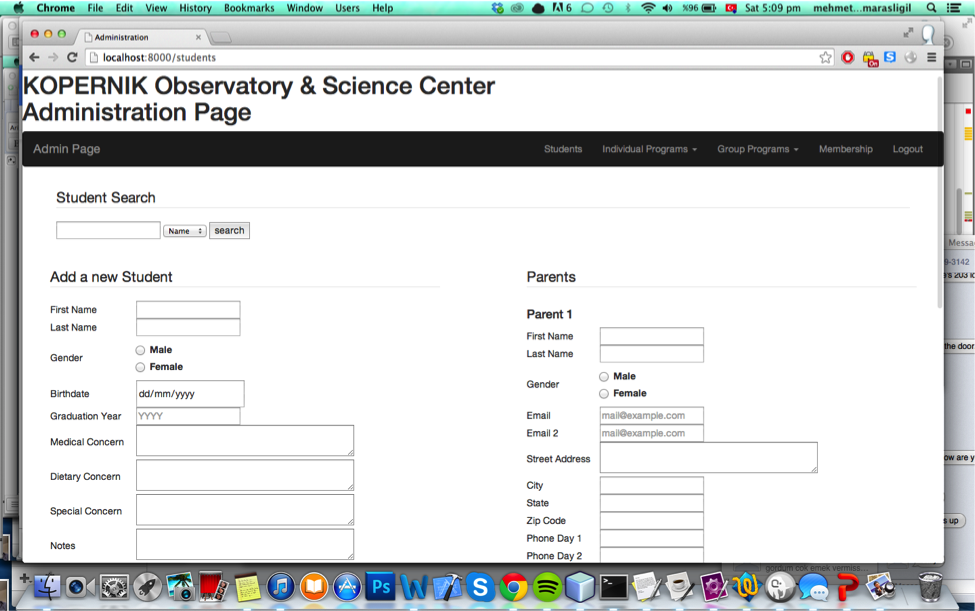The image size is (975, 611).
Task: Launch Spotify from the dock
Action: [547, 587]
